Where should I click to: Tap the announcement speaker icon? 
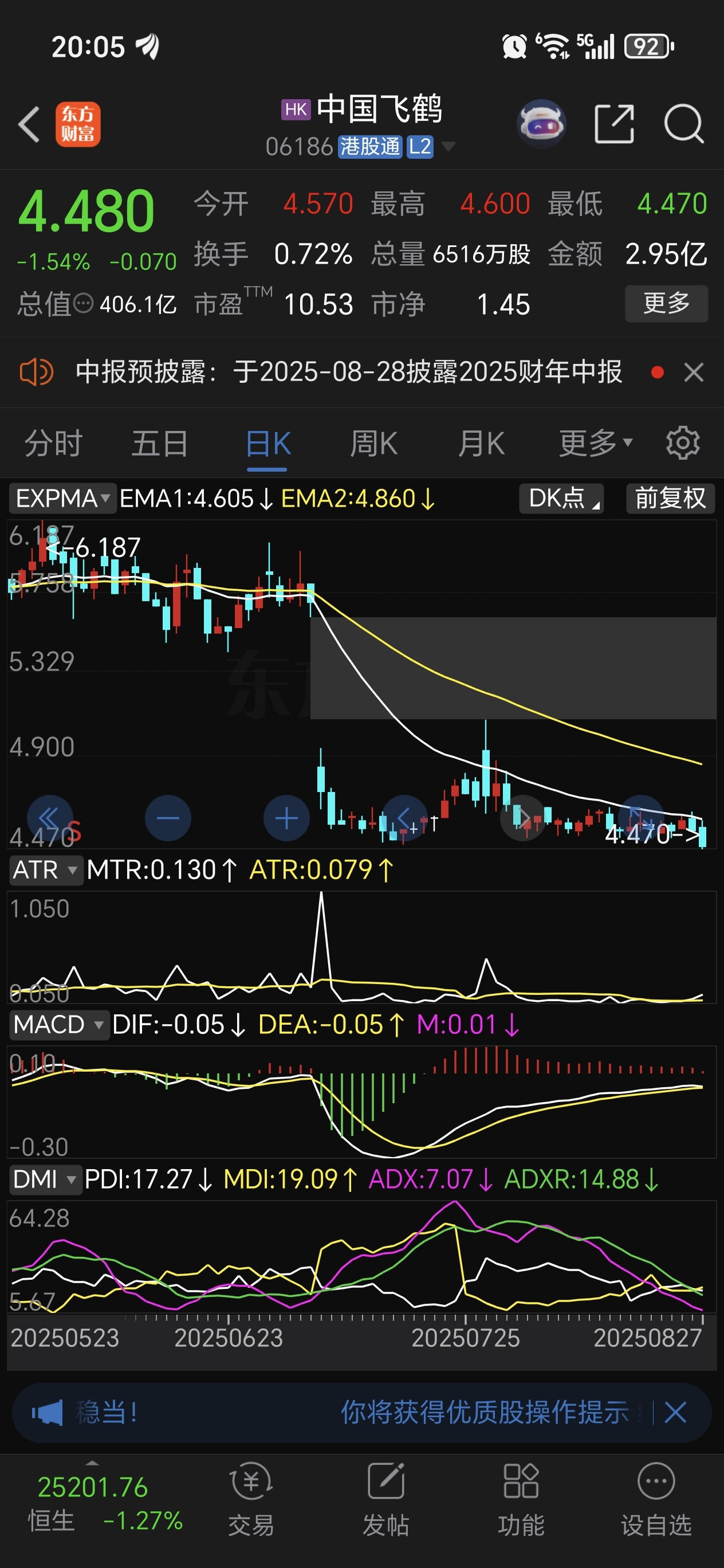[37, 371]
